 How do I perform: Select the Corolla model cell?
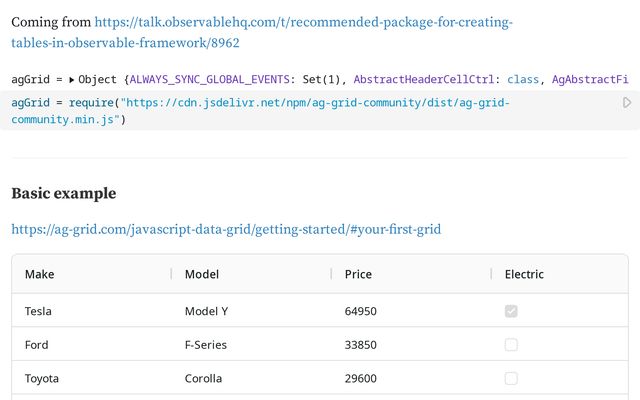click(204, 379)
